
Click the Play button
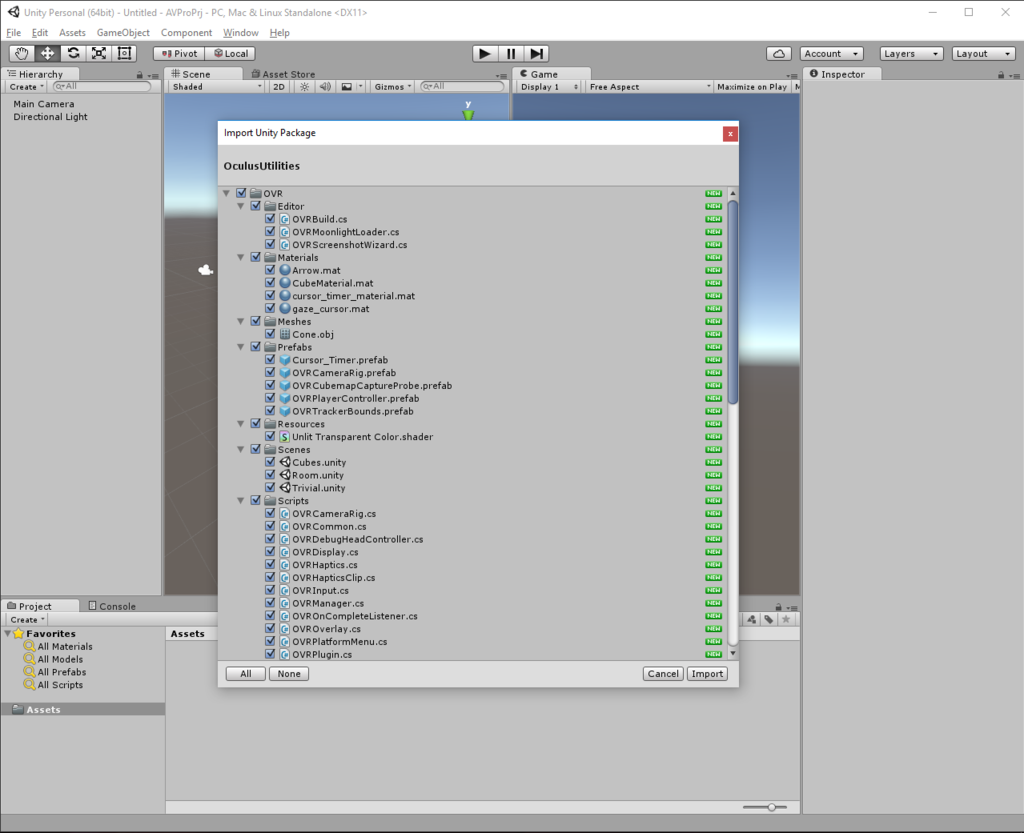pos(485,54)
